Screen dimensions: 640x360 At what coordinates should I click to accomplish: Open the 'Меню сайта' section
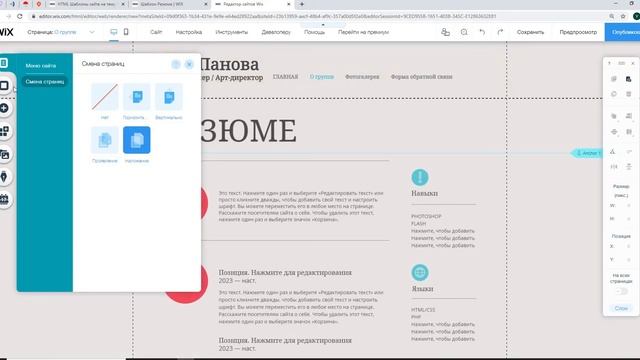pos(41,66)
